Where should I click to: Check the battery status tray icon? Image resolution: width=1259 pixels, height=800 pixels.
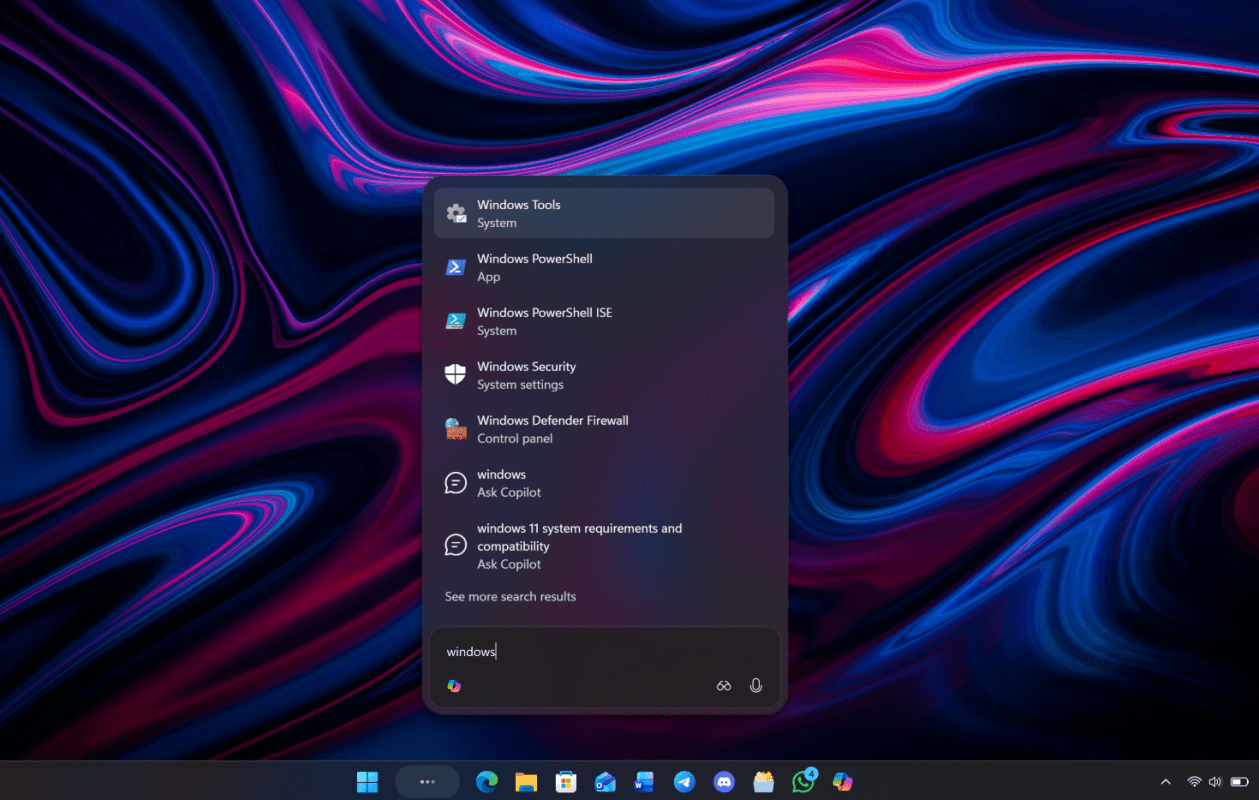coord(1239,781)
